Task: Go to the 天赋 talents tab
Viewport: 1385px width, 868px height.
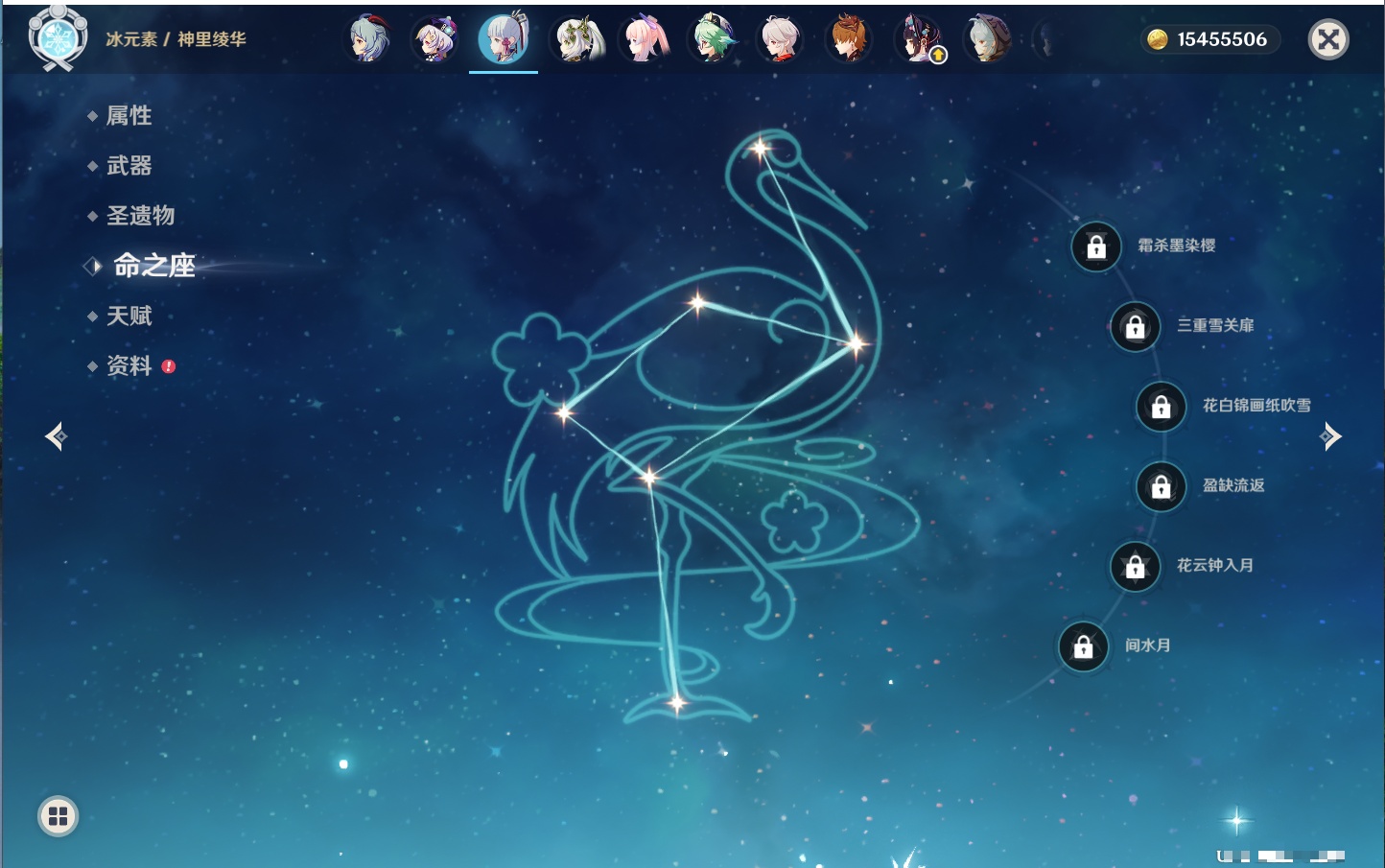Action: tap(129, 316)
